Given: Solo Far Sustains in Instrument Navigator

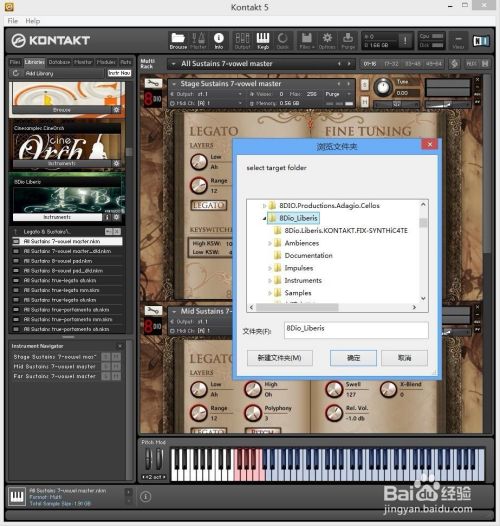Looking at the screenshot, I should 106,376.
